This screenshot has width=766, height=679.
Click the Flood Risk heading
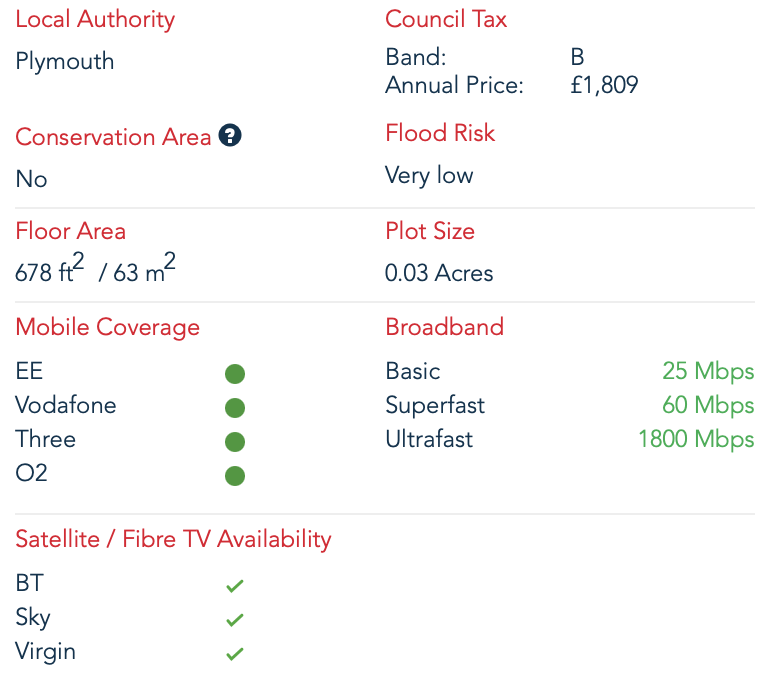pyautogui.click(x=440, y=133)
